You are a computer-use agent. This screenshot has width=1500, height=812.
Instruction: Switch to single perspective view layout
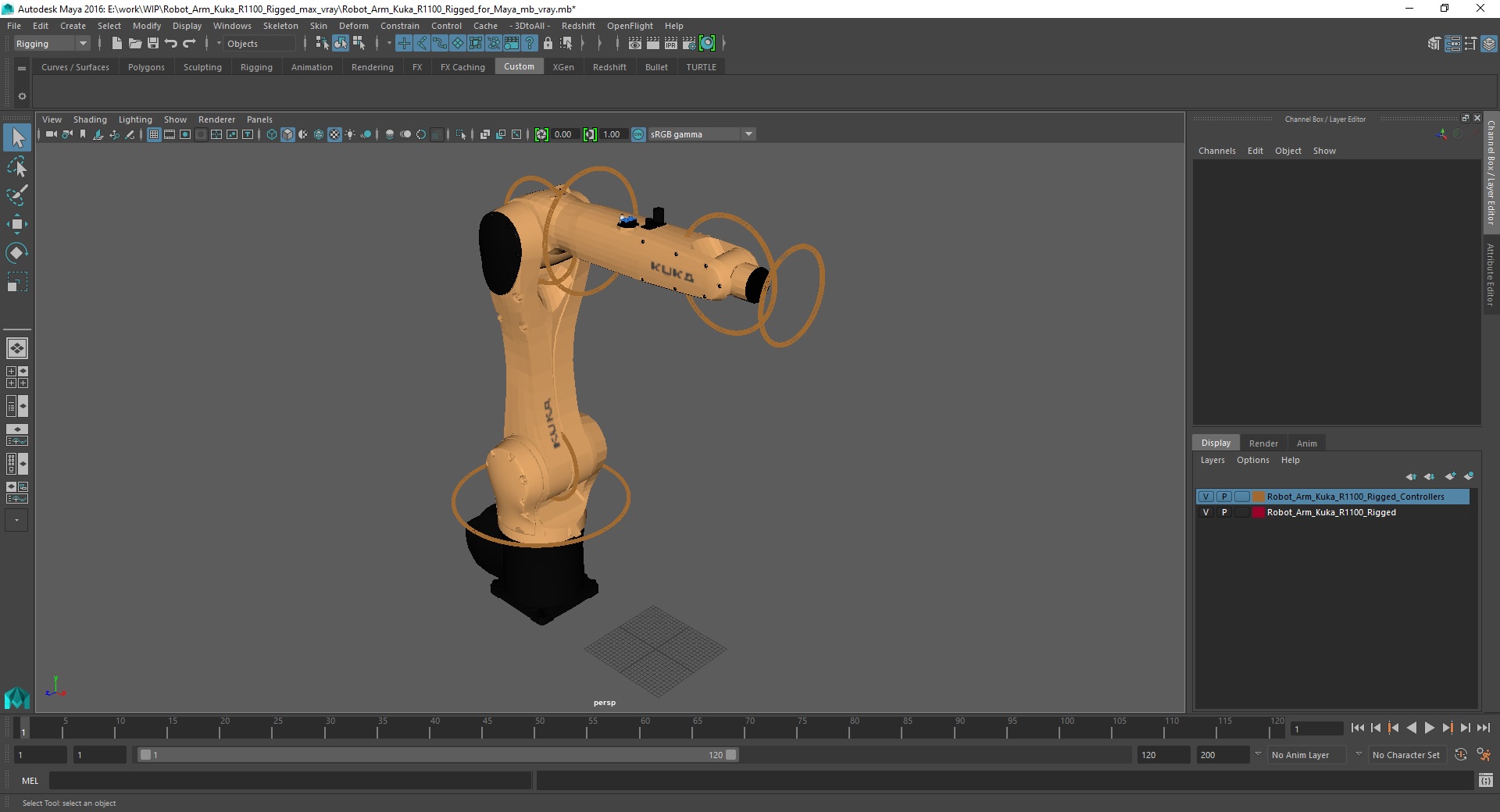click(x=17, y=348)
